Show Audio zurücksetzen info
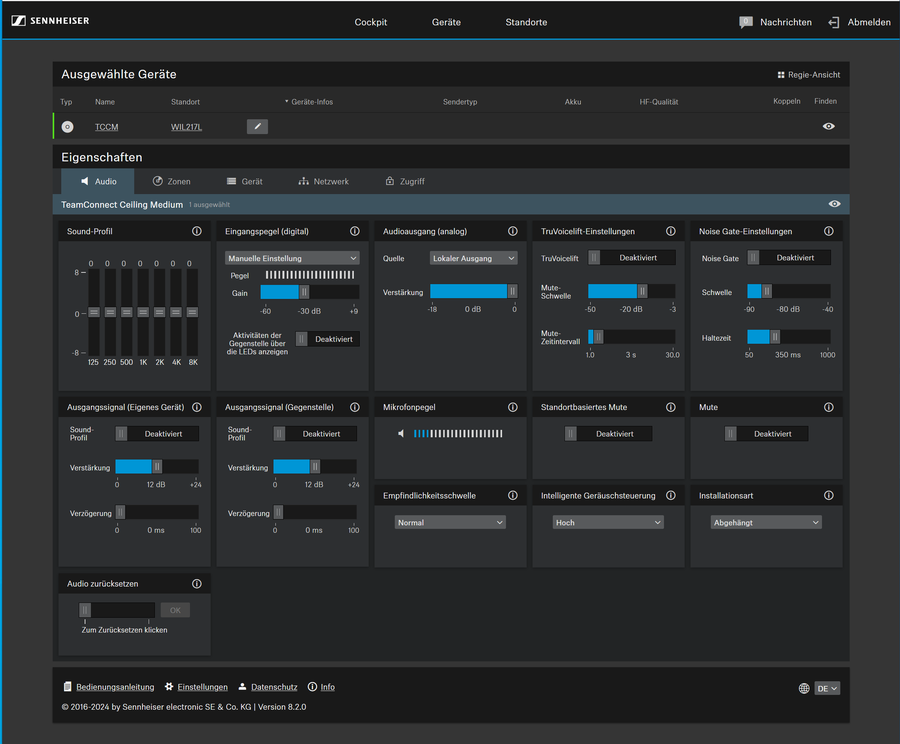 197,584
